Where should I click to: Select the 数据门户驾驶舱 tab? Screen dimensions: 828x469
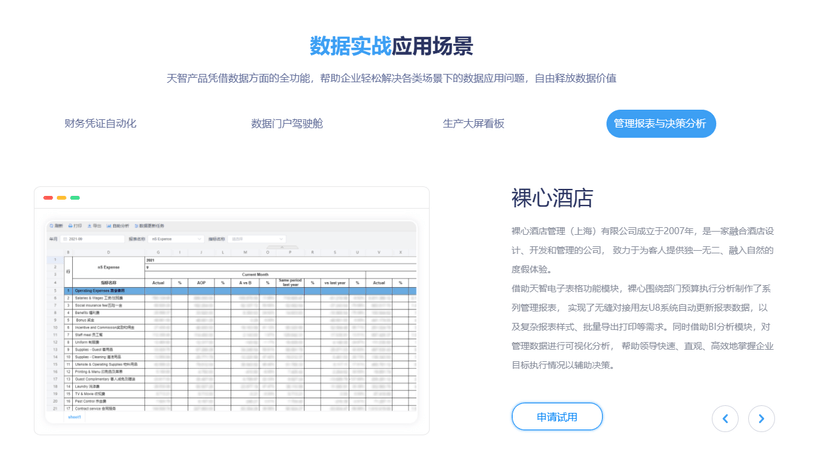click(x=287, y=124)
